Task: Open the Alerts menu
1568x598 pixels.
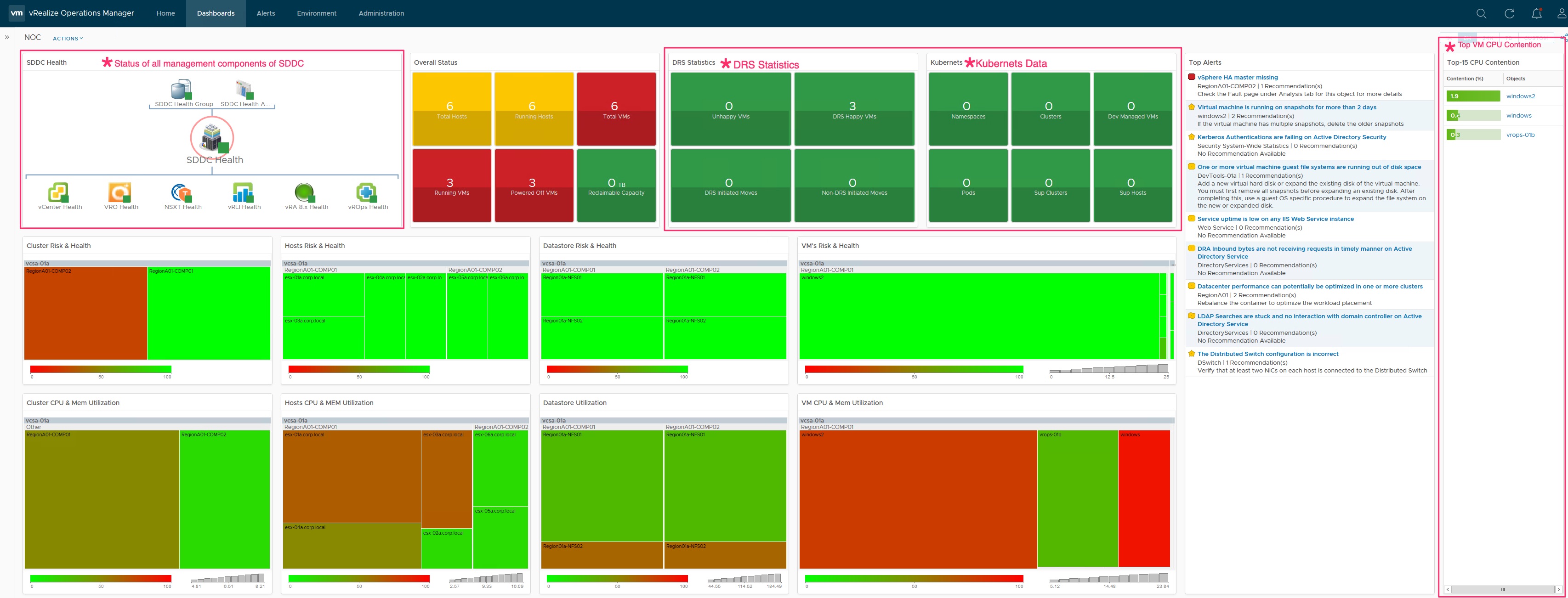Action: (265, 13)
